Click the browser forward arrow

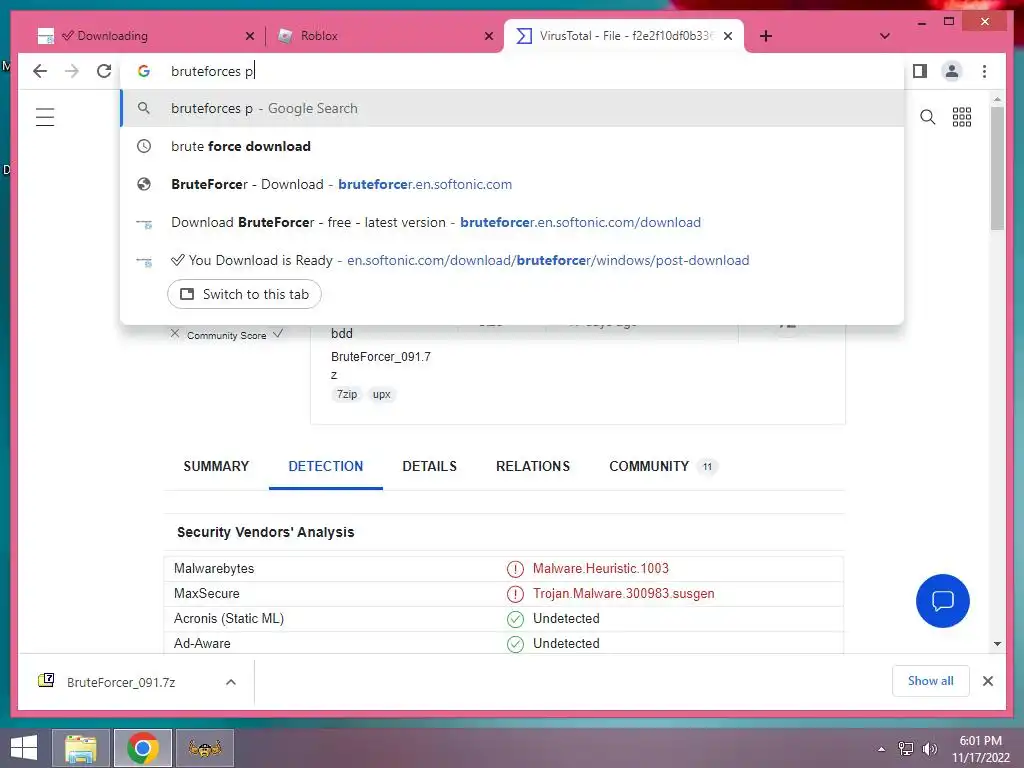[72, 71]
